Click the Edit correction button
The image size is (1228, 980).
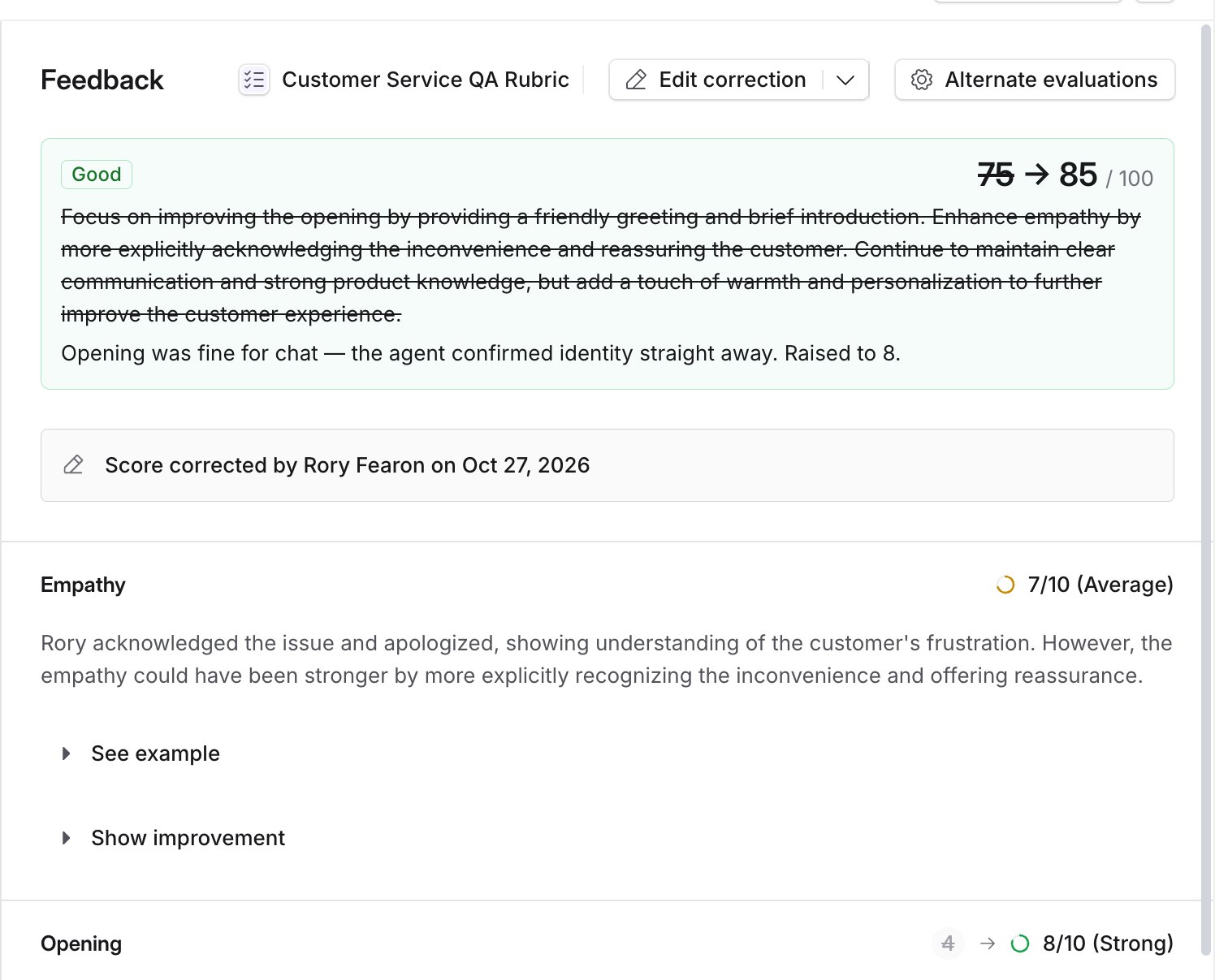click(x=716, y=80)
